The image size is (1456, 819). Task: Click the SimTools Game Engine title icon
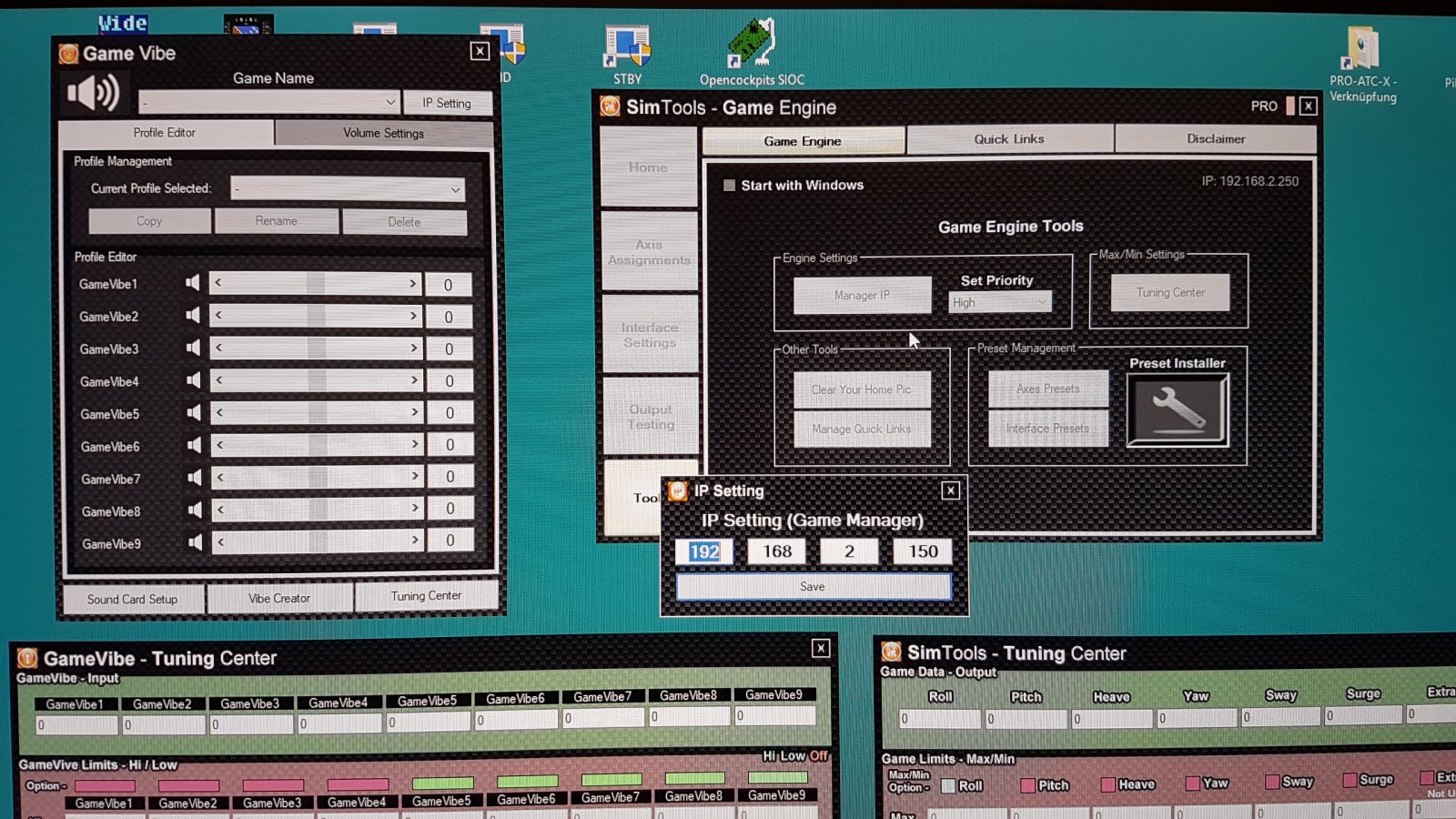(610, 107)
